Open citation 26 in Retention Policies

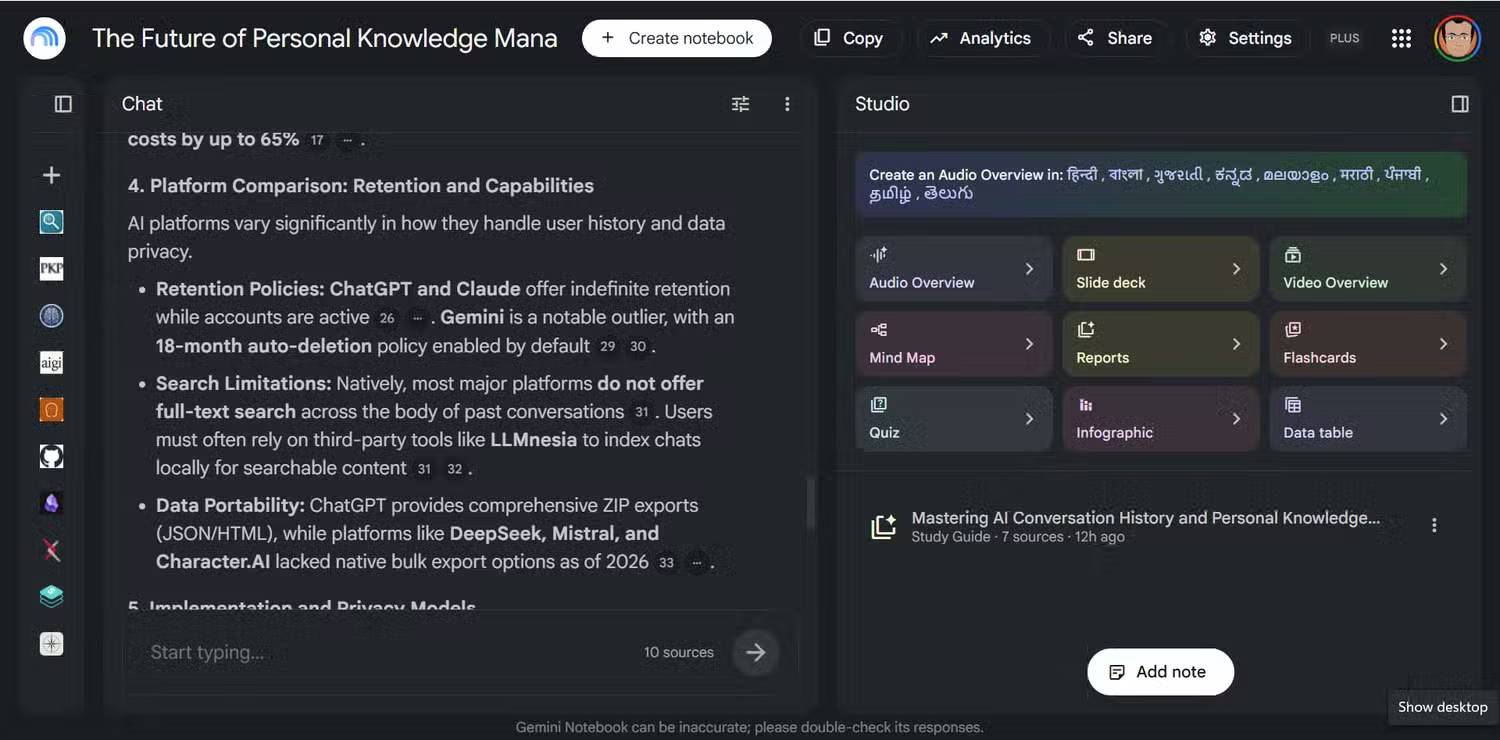tap(387, 318)
